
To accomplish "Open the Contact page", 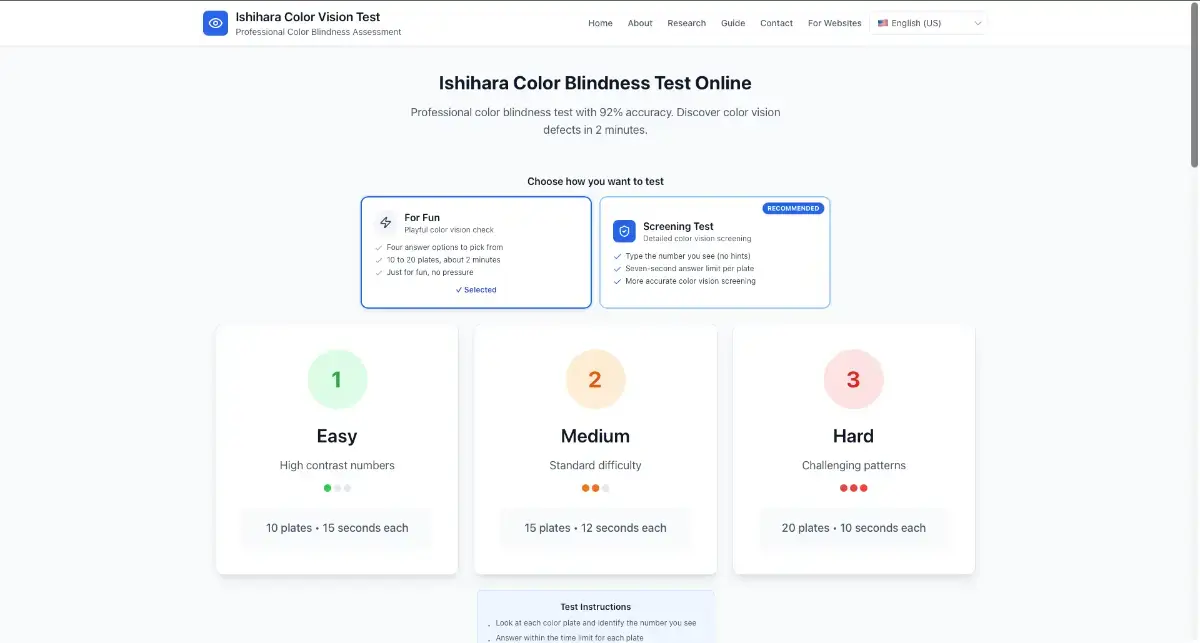I will (776, 23).
